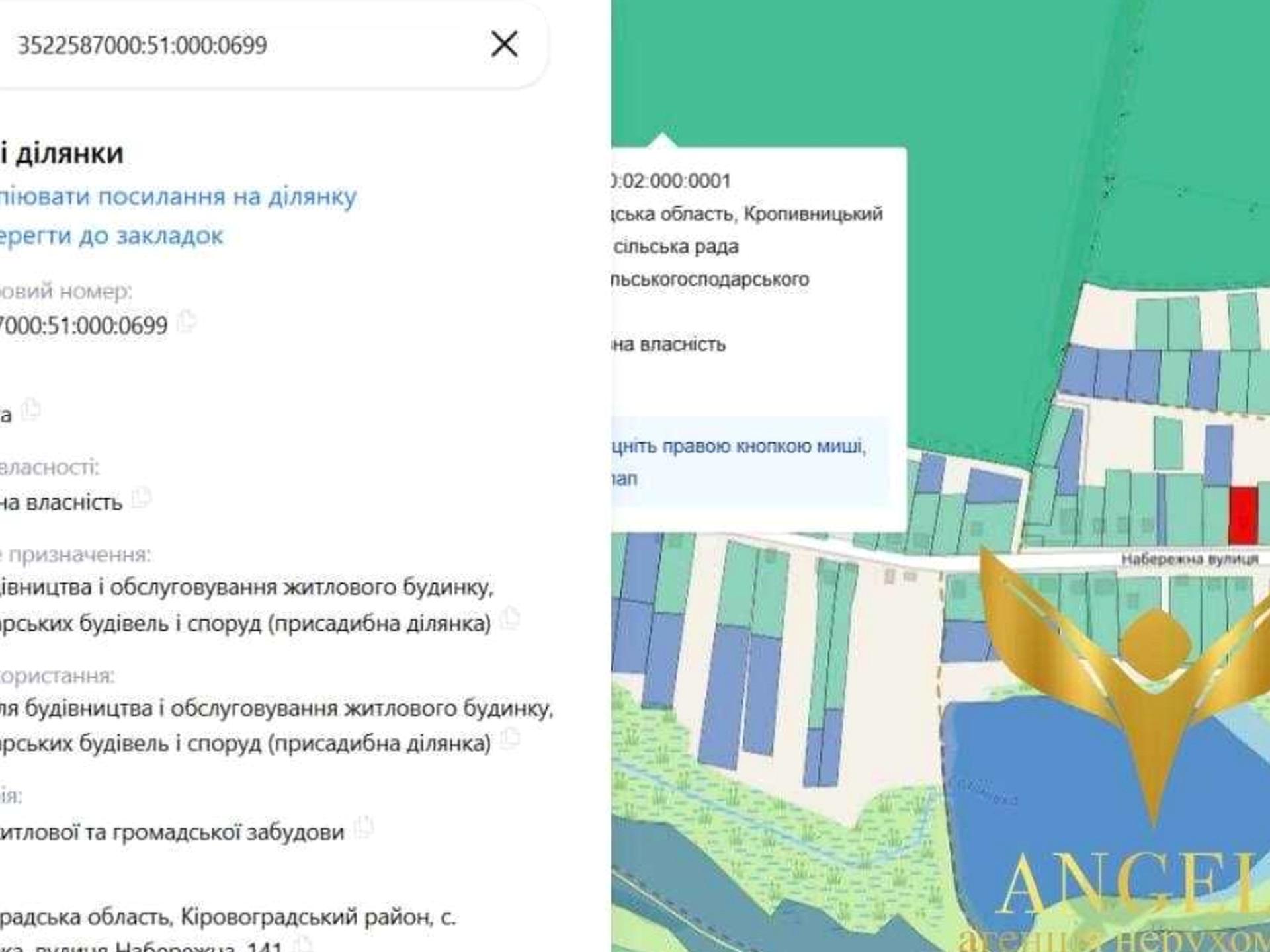This screenshot has width=1270, height=952.
Task: Copy the cadastral number 7000:51:000:0699
Action: 188,322
